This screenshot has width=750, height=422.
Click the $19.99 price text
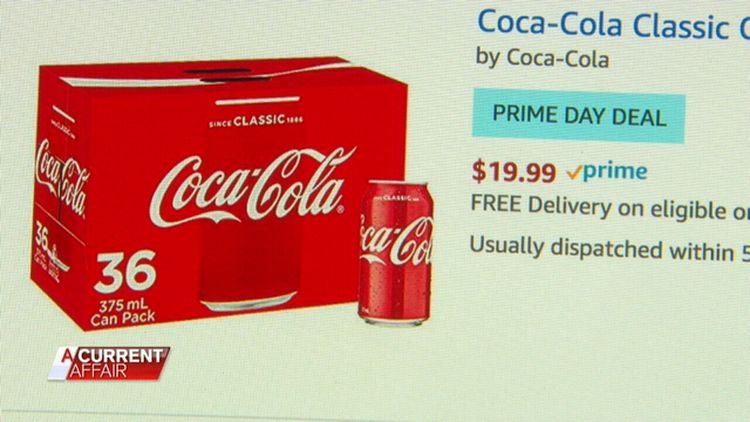[x=514, y=172]
